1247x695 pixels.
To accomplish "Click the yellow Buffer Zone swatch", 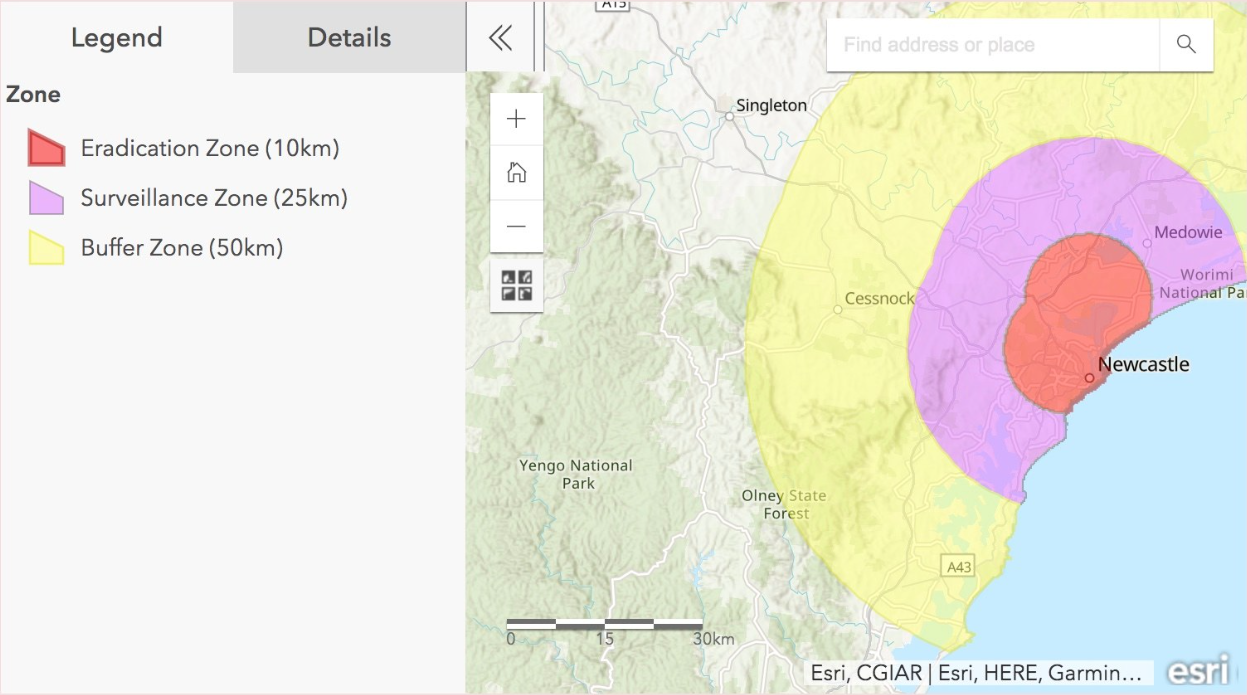I will coord(46,248).
